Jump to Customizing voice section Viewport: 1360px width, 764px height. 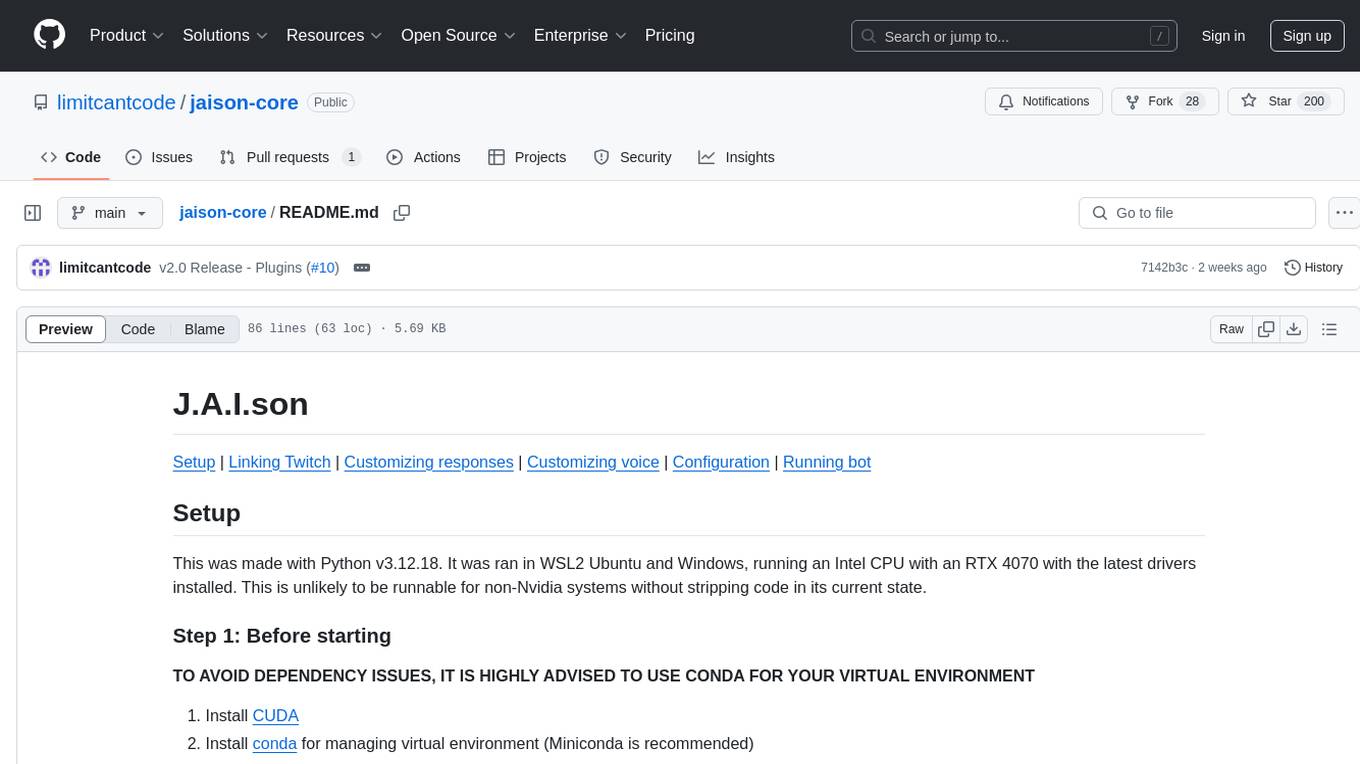(593, 462)
